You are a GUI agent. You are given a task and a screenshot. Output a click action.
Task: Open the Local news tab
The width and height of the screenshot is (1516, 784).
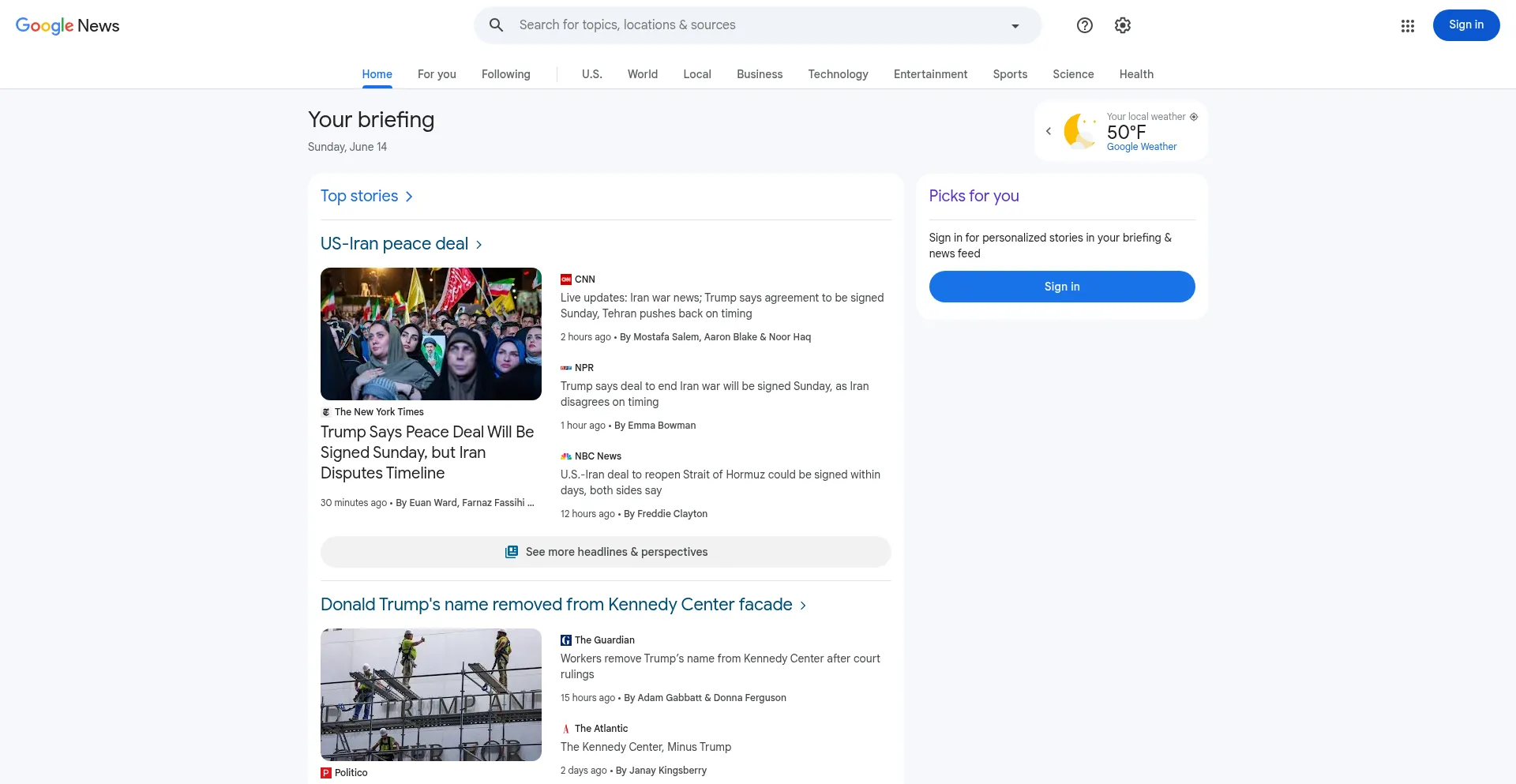tap(697, 74)
